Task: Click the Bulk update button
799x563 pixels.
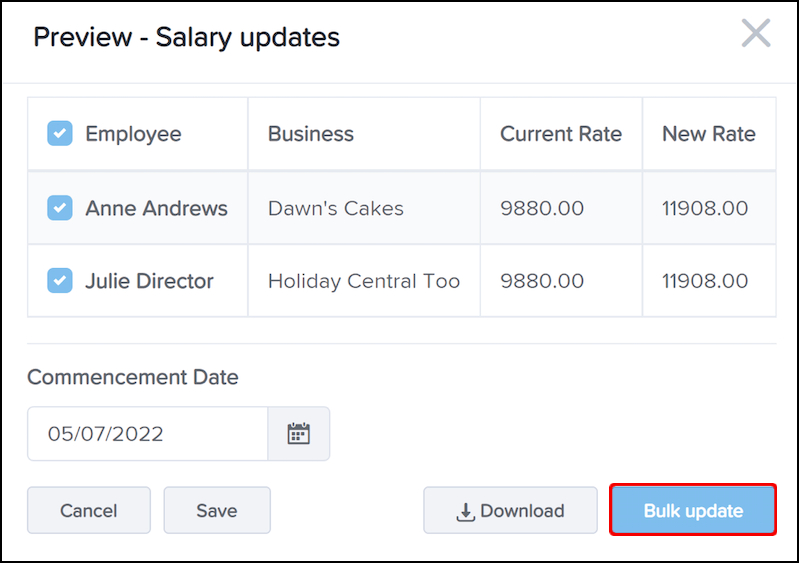Action: [693, 511]
